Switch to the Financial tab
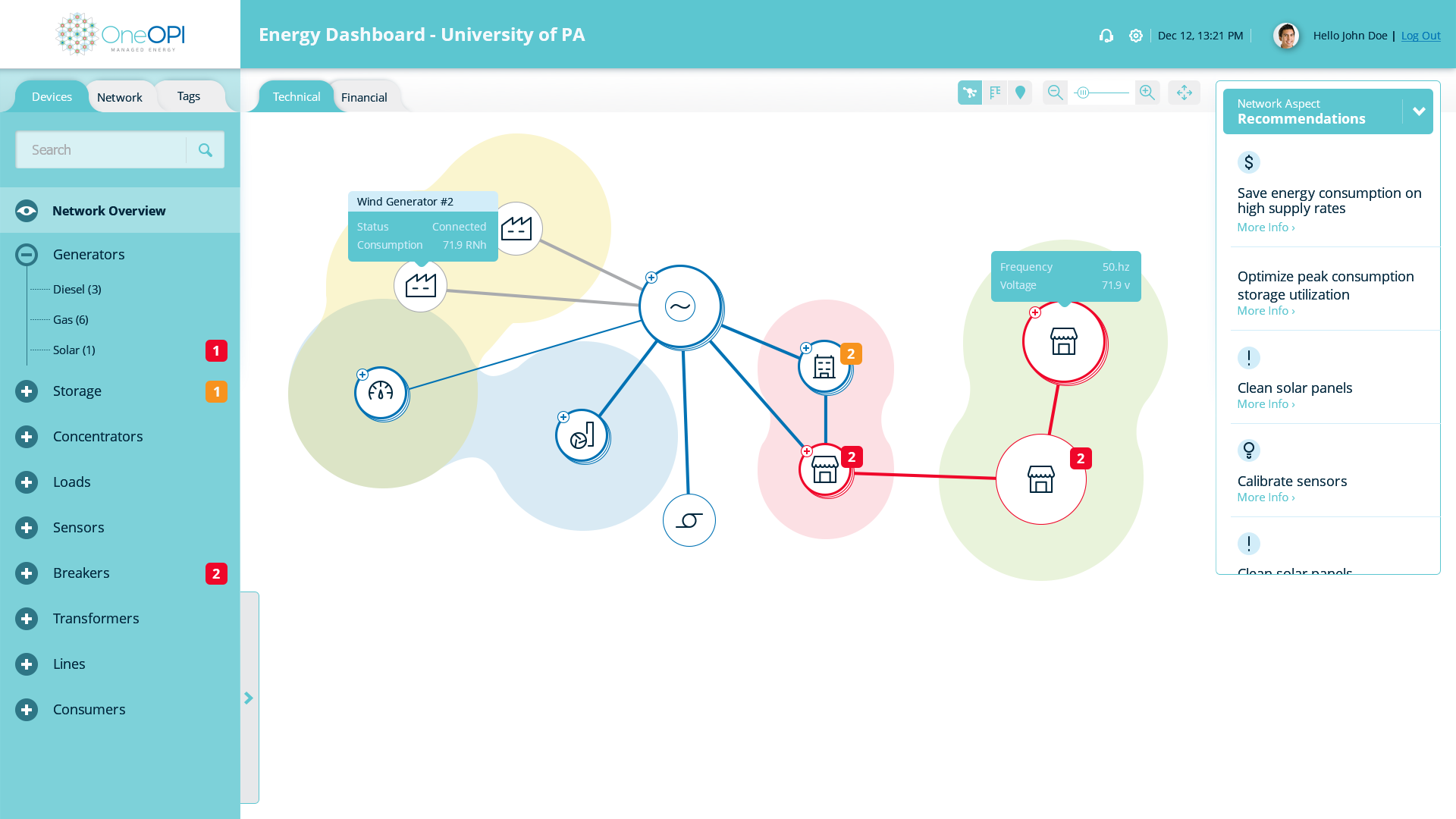Image resolution: width=1456 pixels, height=819 pixels. [364, 97]
